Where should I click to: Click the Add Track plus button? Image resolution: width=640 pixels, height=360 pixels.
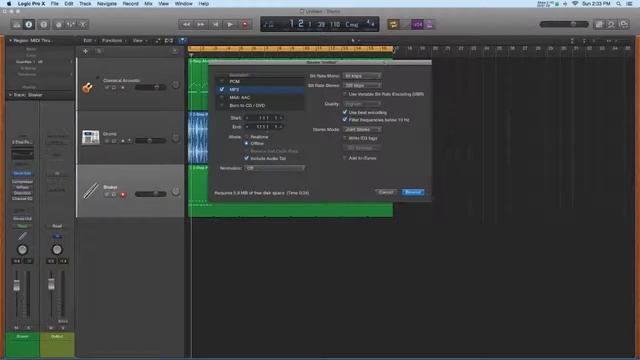tap(85, 51)
